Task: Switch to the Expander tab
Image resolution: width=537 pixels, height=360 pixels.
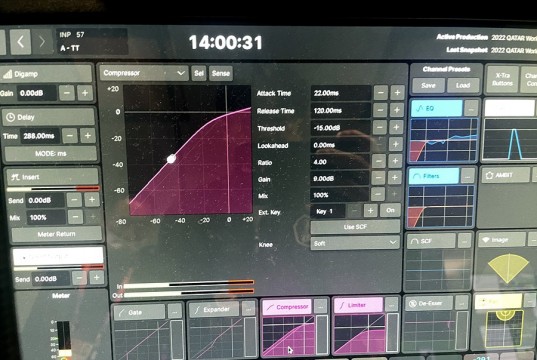Action: pyautogui.click(x=214, y=310)
